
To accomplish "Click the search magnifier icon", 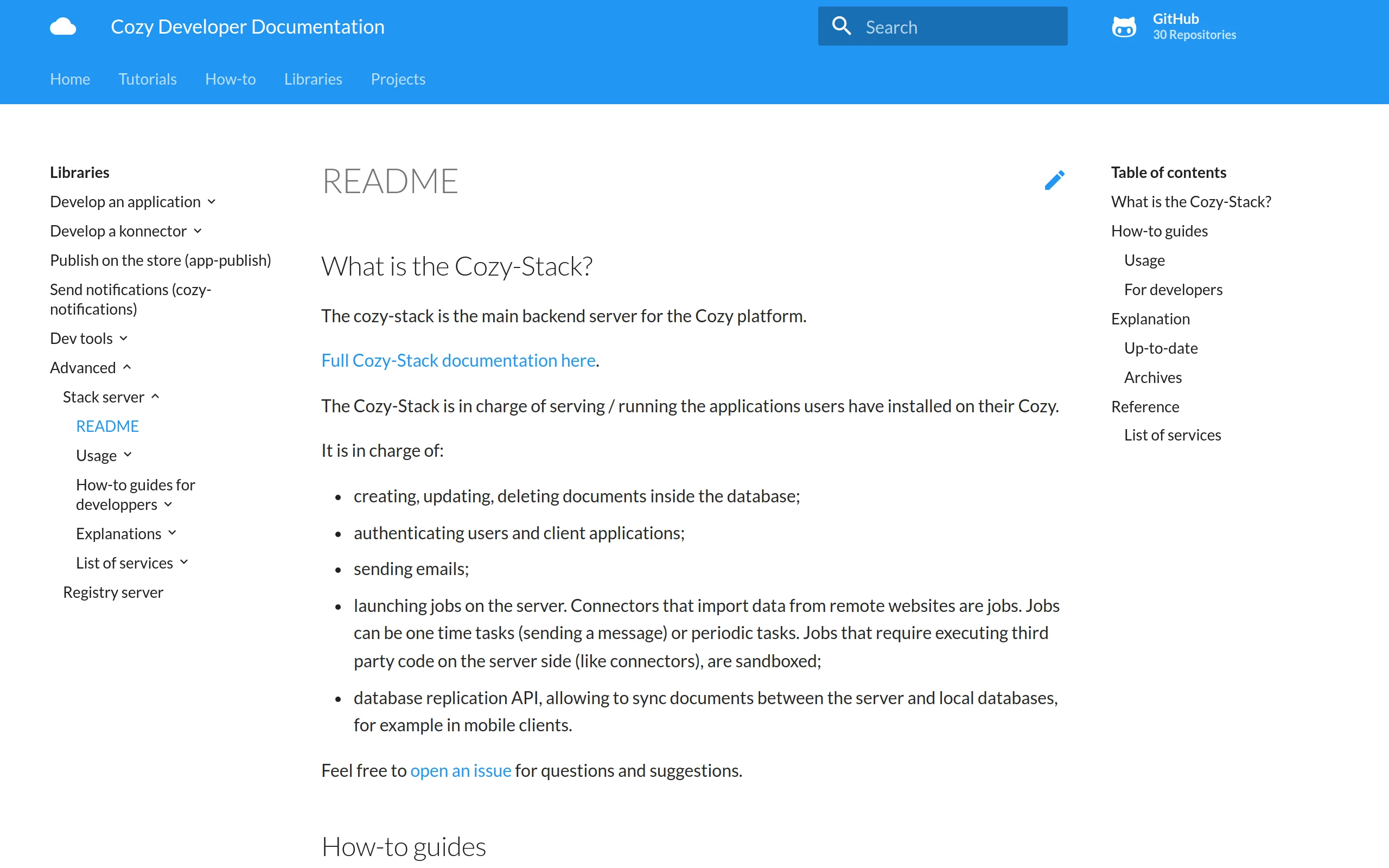I will (841, 27).
